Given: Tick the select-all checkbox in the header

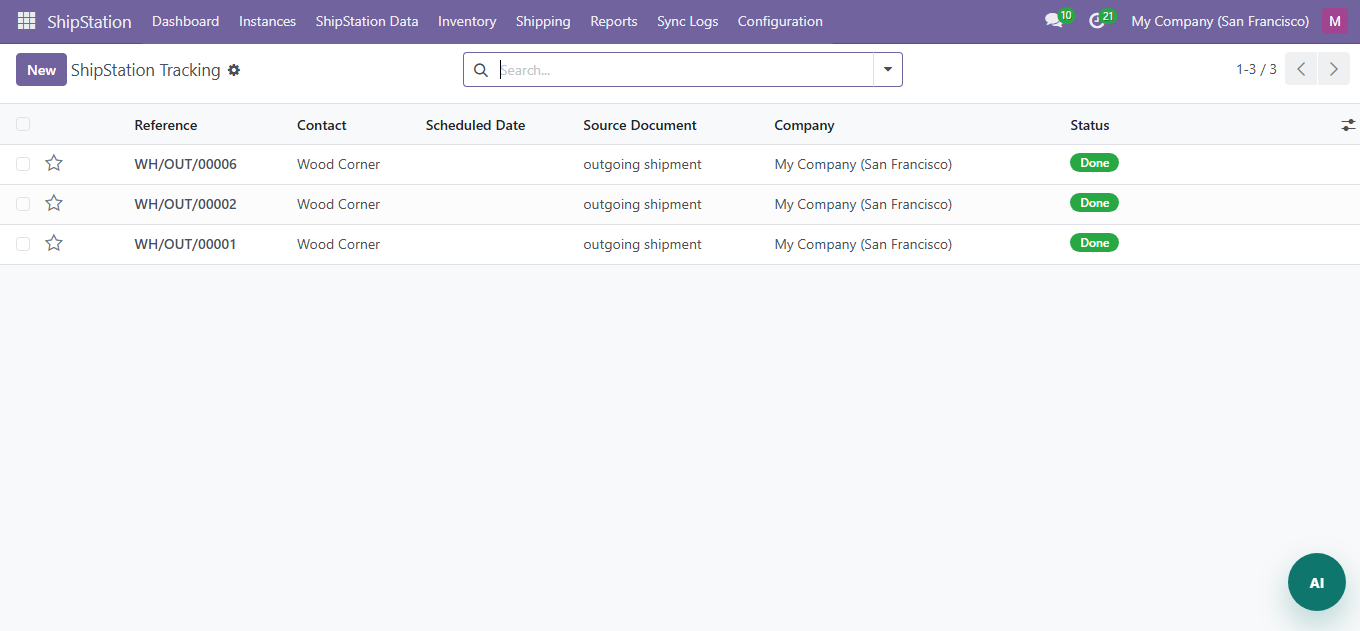Looking at the screenshot, I should coord(23,125).
